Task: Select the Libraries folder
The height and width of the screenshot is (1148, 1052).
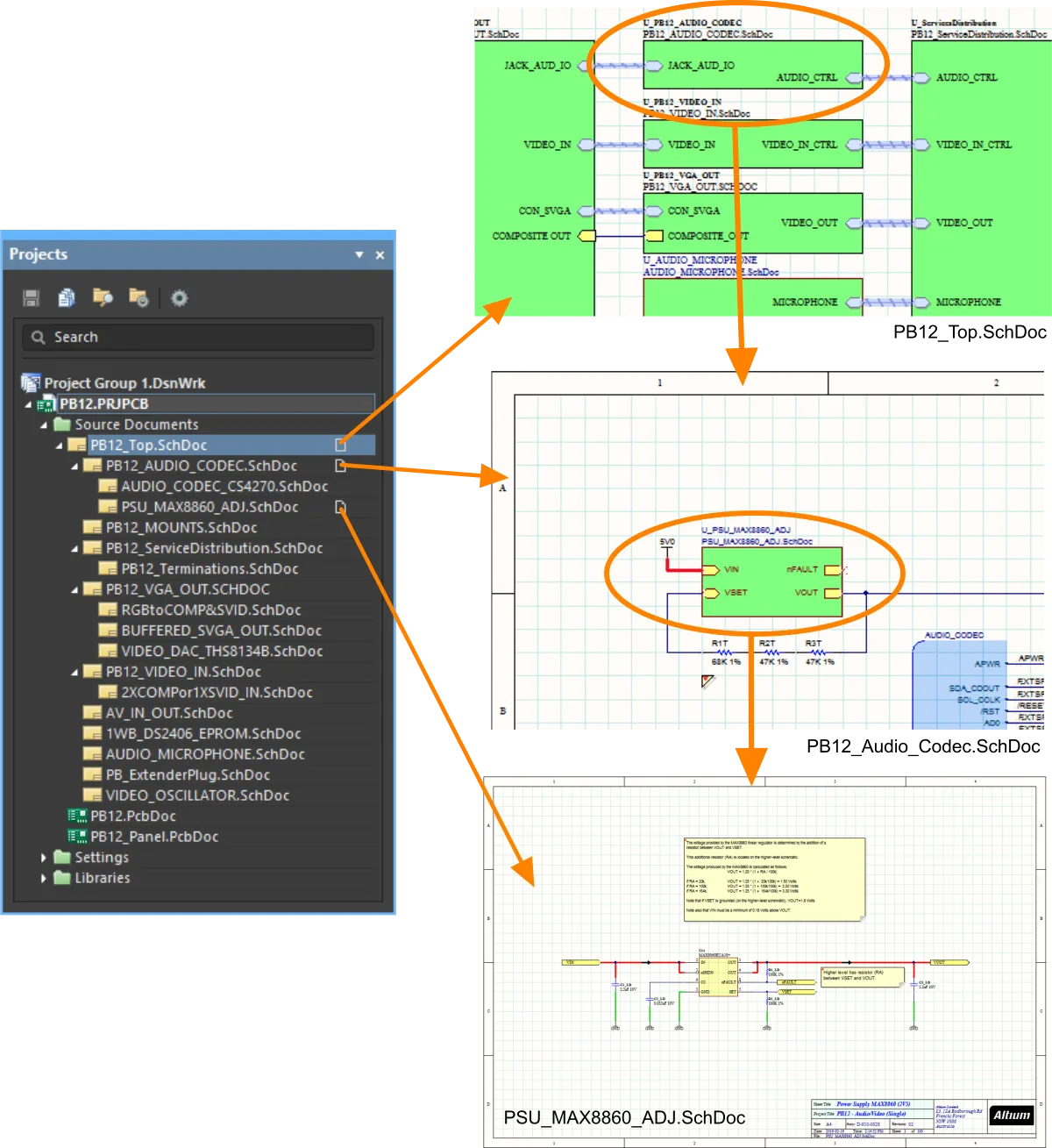Action: (x=103, y=878)
